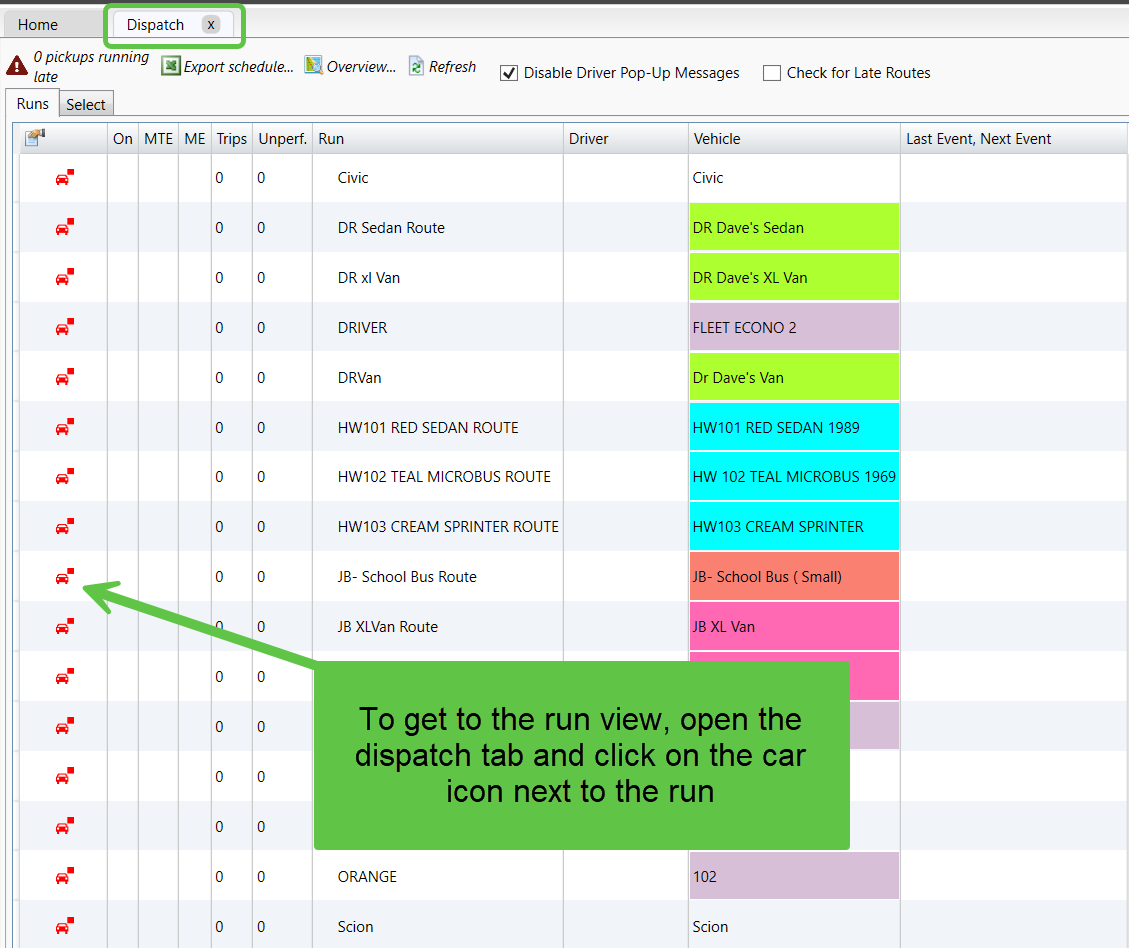
Task: Click the green DR Dave's Sedan vehicle cell
Action: tap(794, 228)
